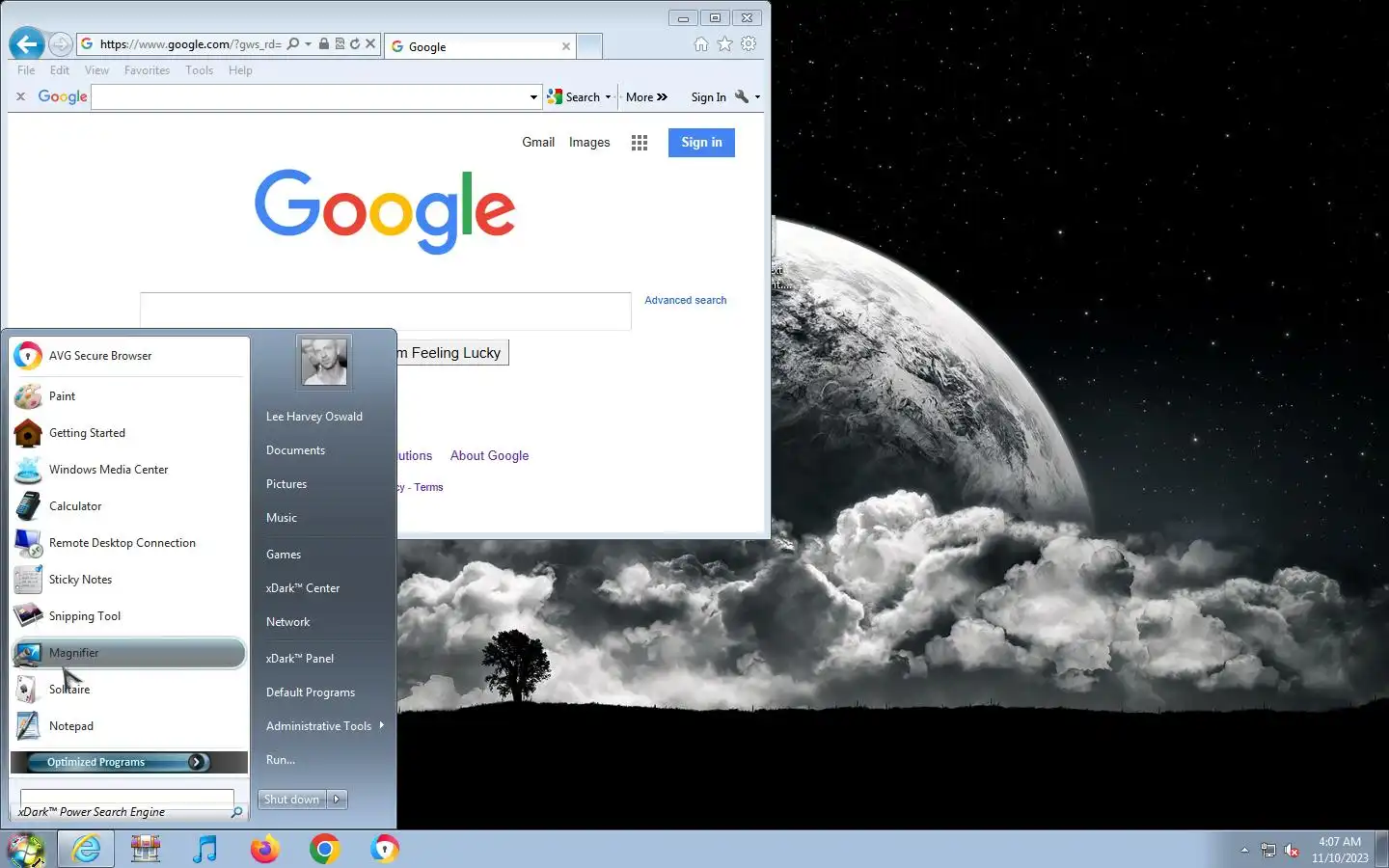
Task: Open Getting Started from Start menu
Action: point(129,433)
